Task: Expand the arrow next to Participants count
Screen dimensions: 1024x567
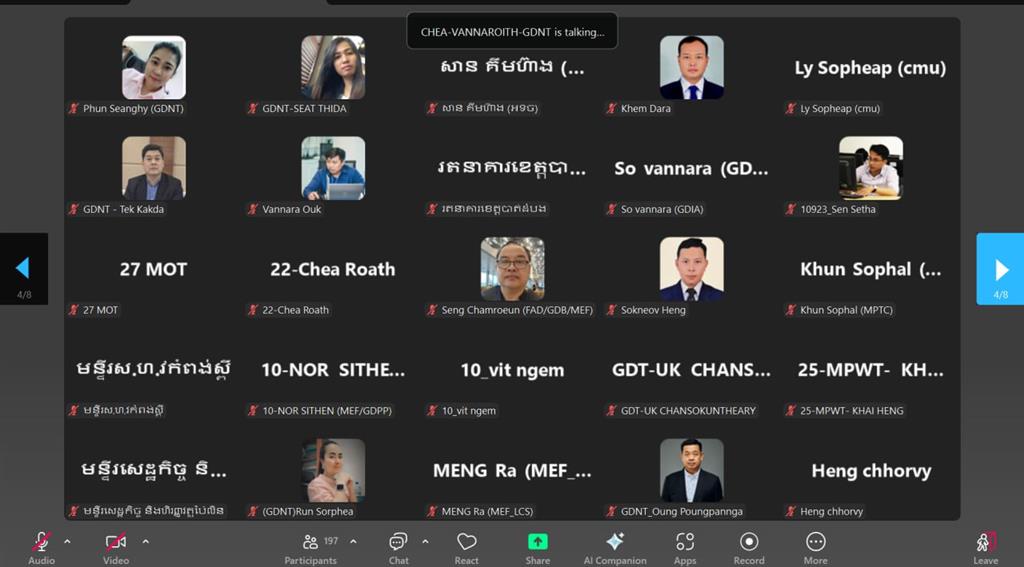Action: point(353,541)
